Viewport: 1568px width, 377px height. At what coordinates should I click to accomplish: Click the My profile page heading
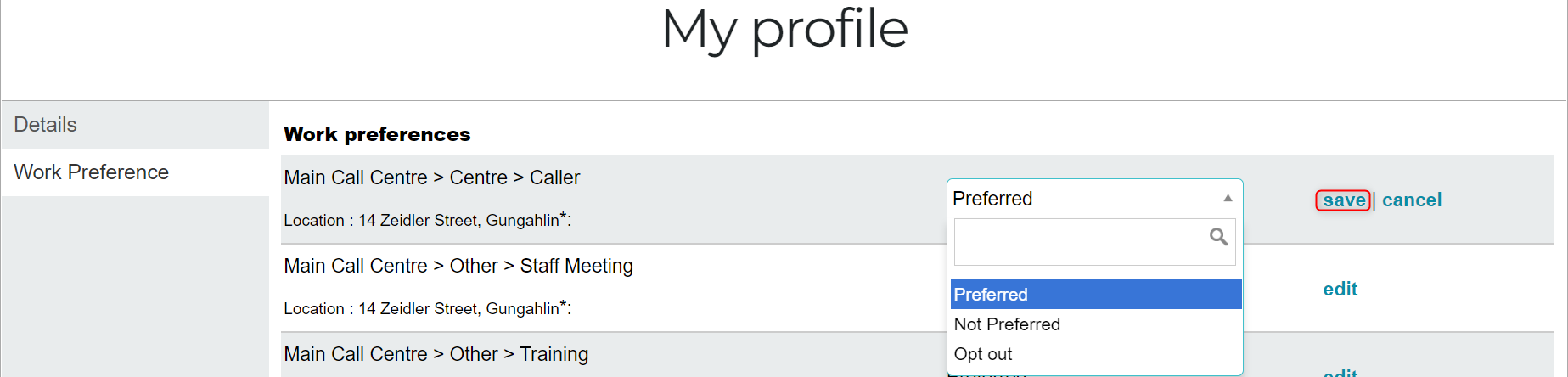[x=784, y=30]
